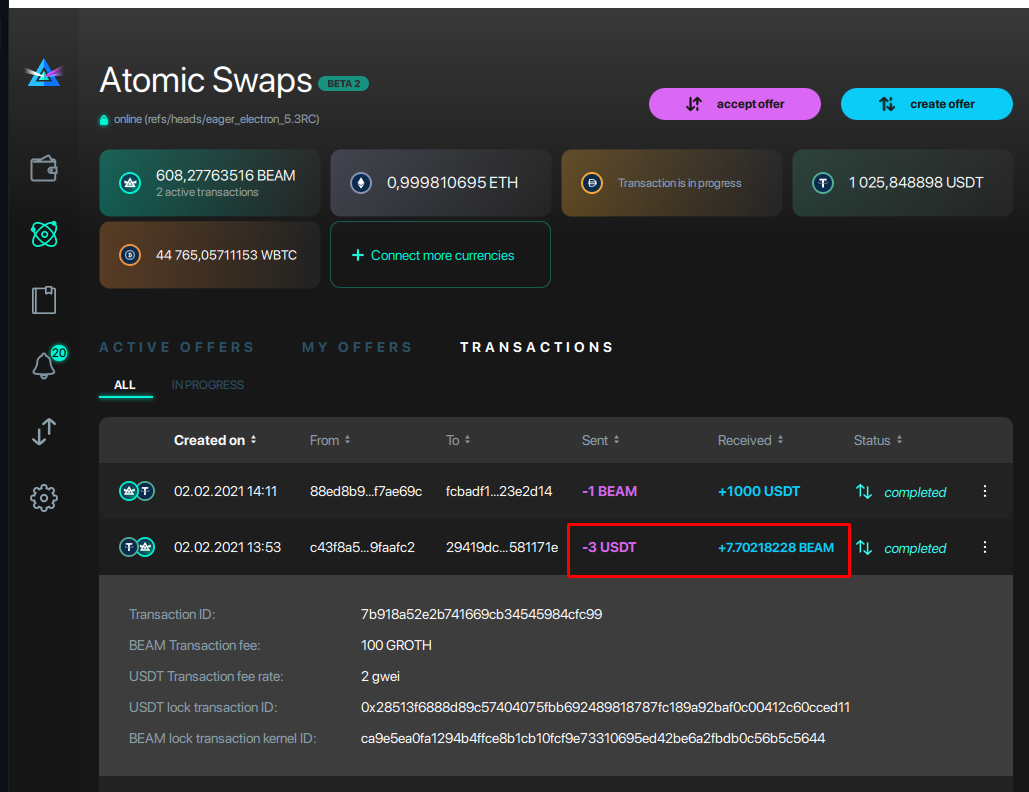Click the Beam logo at the sidebar top
This screenshot has height=792, width=1029.
(x=44, y=72)
